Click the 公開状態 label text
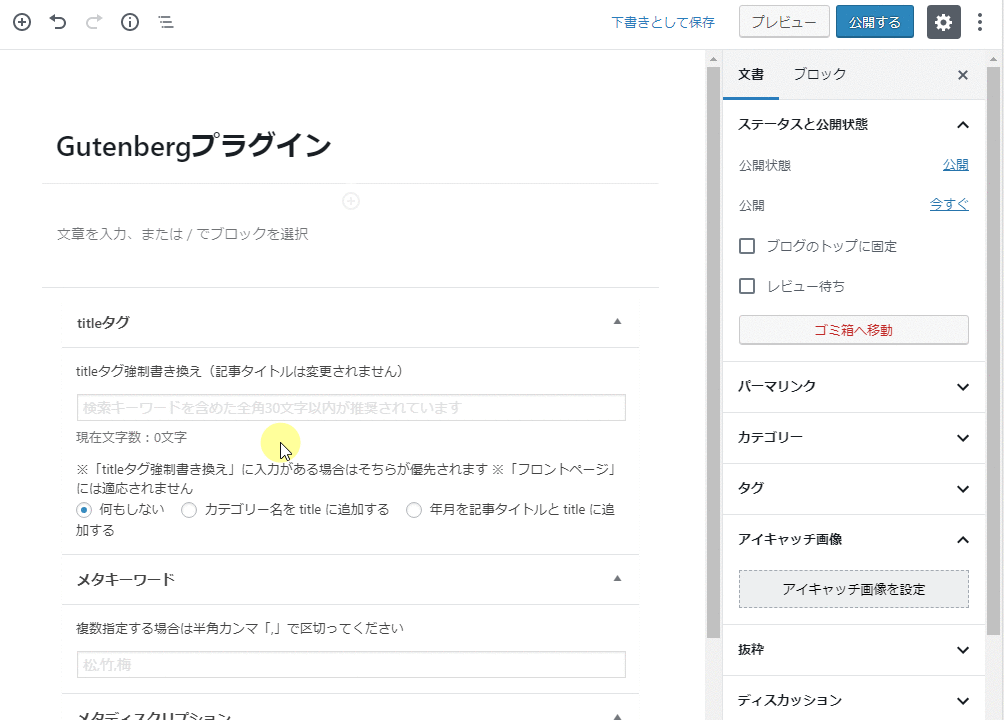The width and height of the screenshot is (1004, 720). (765, 165)
